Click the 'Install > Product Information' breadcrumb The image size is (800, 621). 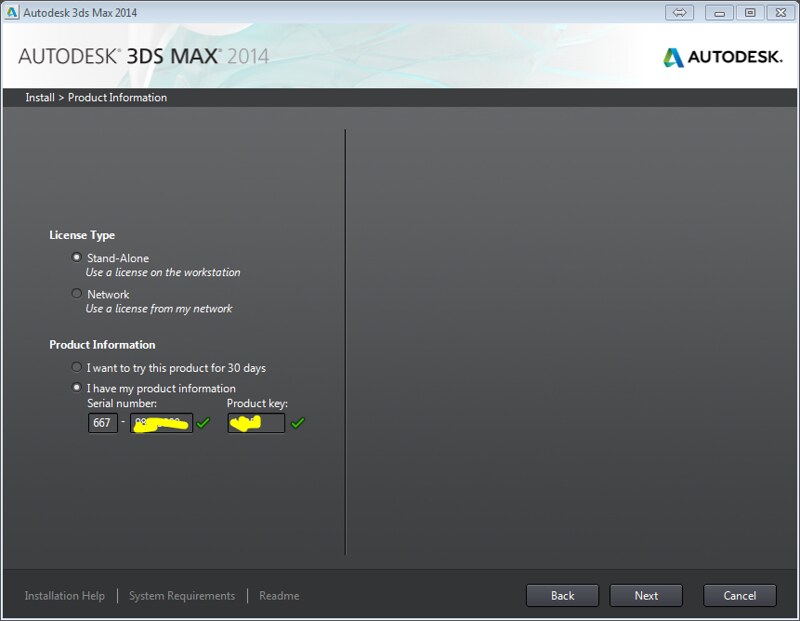96,97
